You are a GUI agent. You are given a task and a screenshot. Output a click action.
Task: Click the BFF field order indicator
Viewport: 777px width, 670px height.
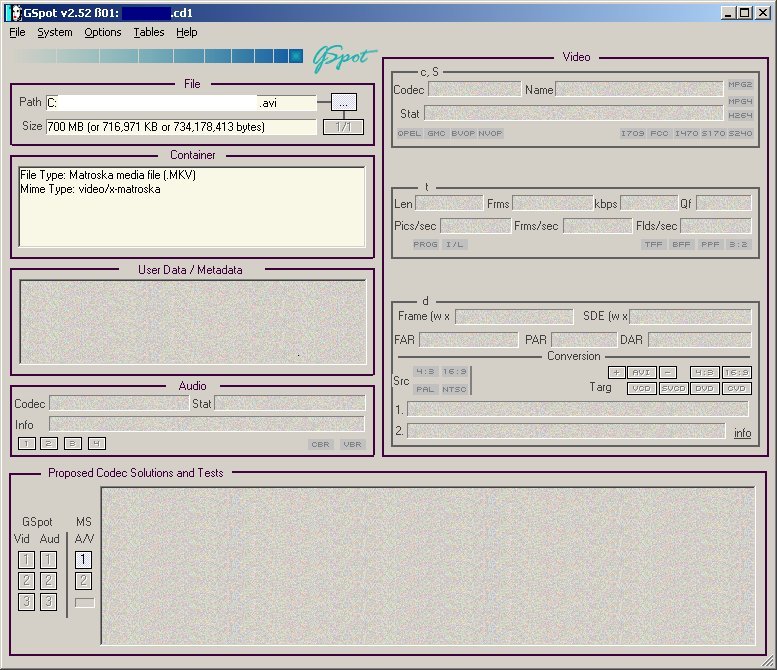pyautogui.click(x=681, y=244)
